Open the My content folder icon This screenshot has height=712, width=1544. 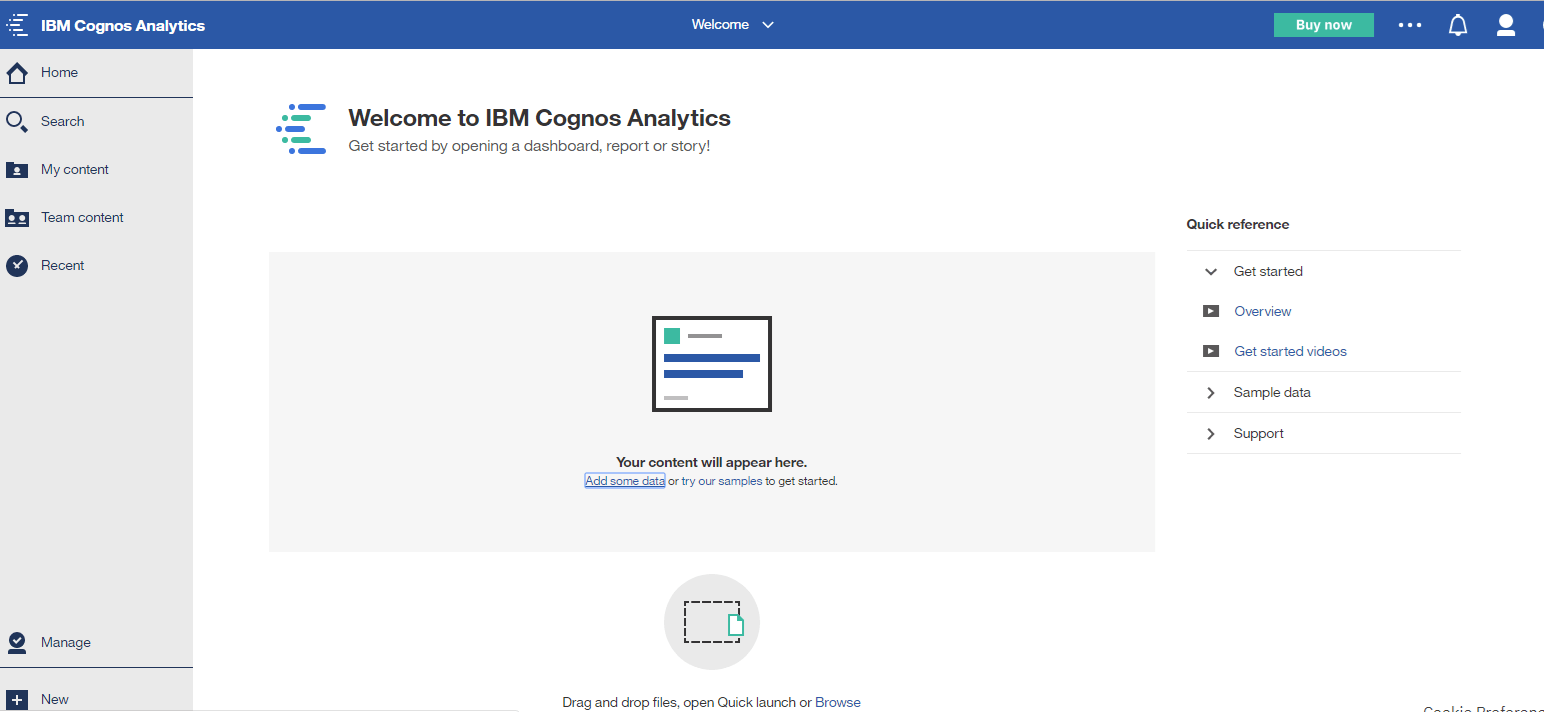[x=17, y=170]
